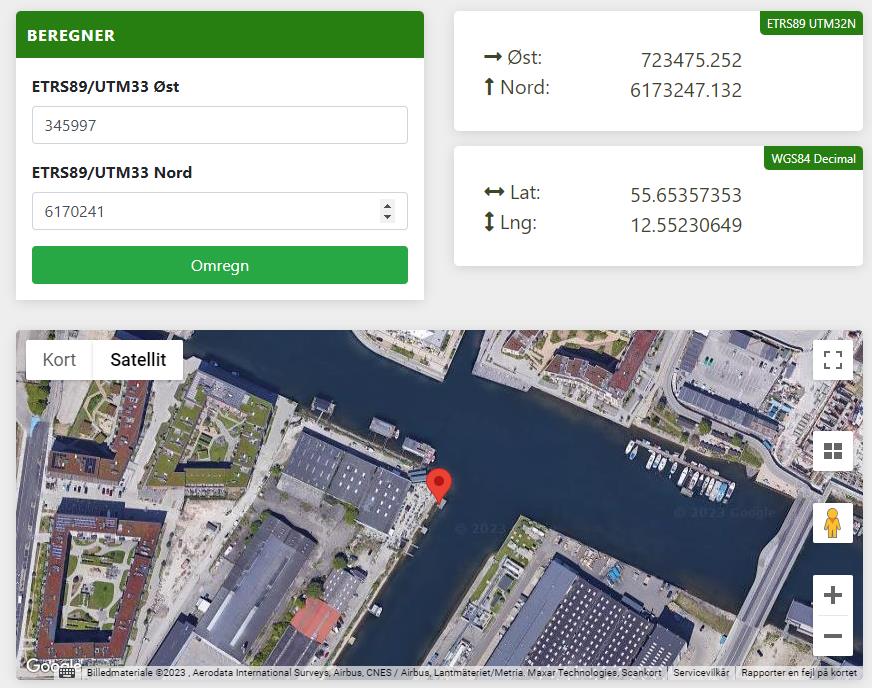The height and width of the screenshot is (688, 872).
Task: Zoom out on the map
Action: pyautogui.click(x=833, y=636)
